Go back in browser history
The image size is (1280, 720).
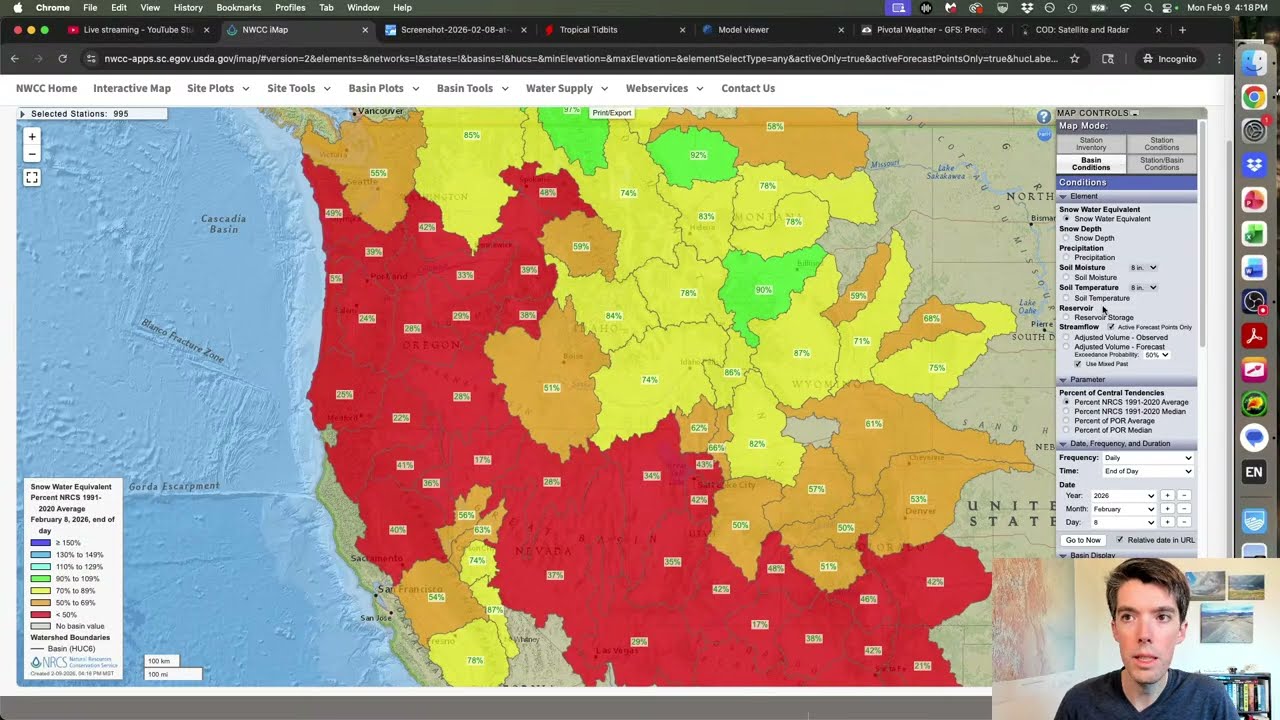pyautogui.click(x=15, y=59)
